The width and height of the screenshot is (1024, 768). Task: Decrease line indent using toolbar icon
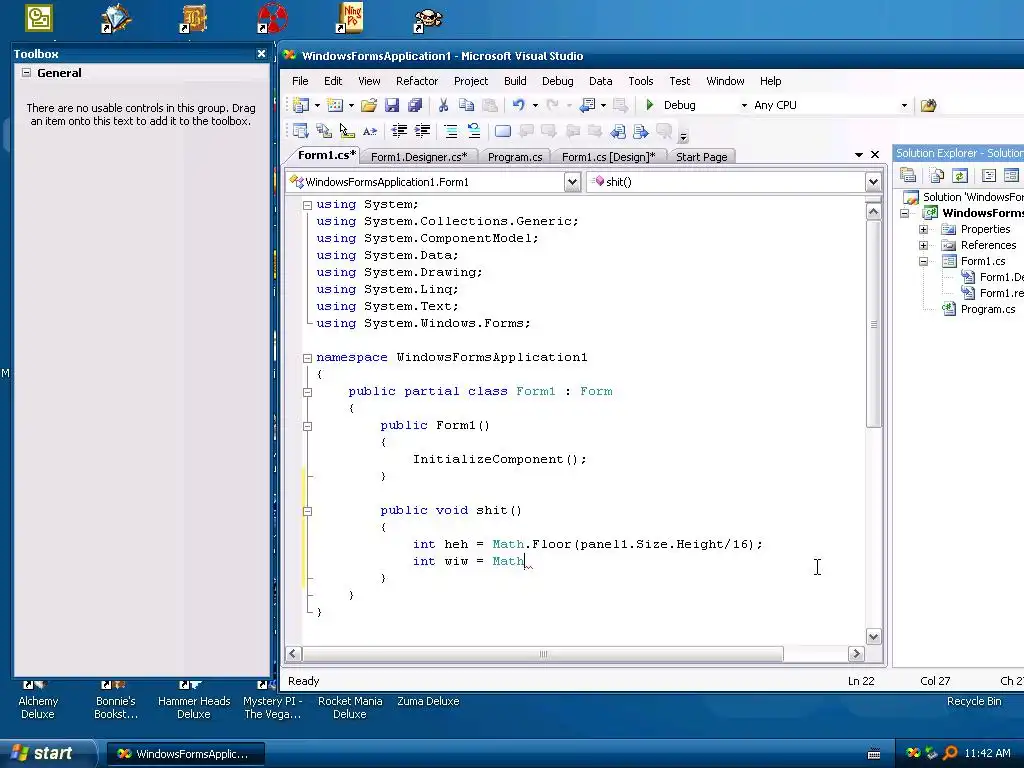399,131
